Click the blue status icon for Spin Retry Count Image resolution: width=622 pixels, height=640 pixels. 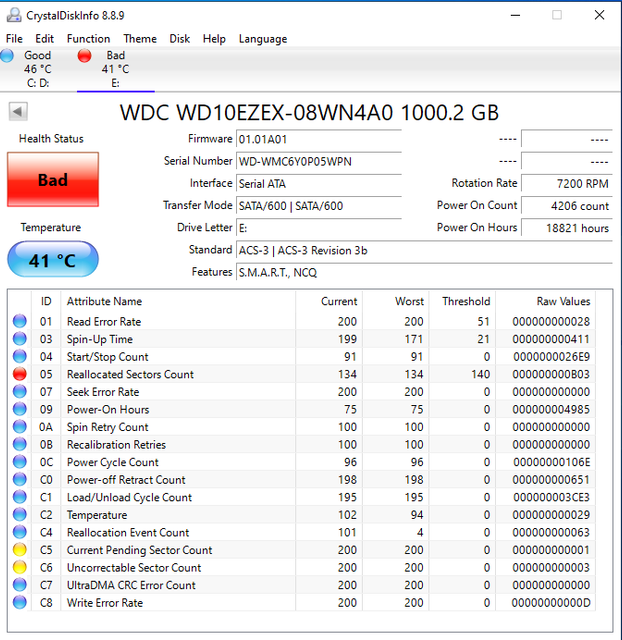point(20,427)
